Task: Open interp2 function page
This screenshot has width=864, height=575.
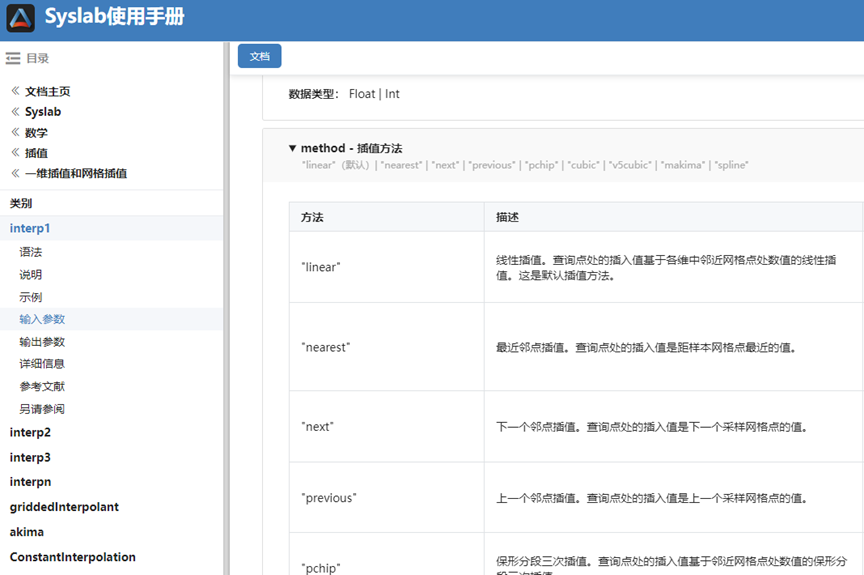Action: tap(30, 432)
